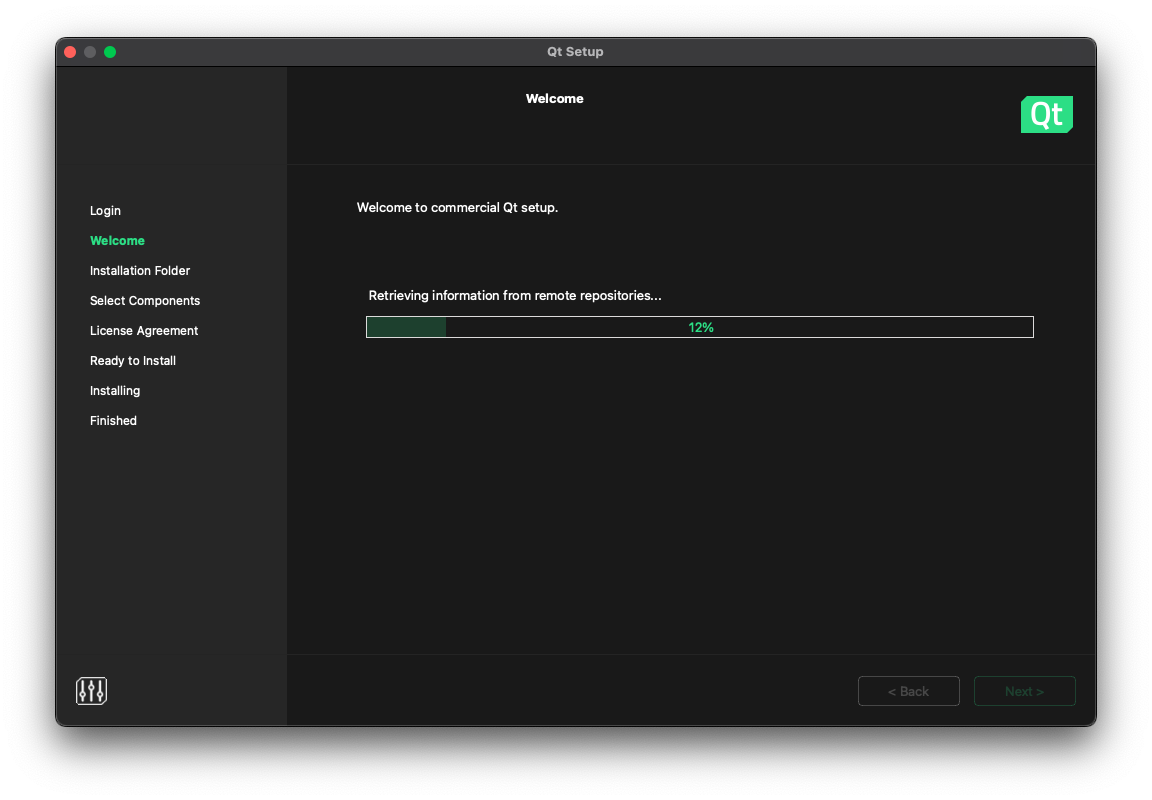The image size is (1152, 800).
Task: Open installer settings via sliders icon
Action: click(91, 691)
